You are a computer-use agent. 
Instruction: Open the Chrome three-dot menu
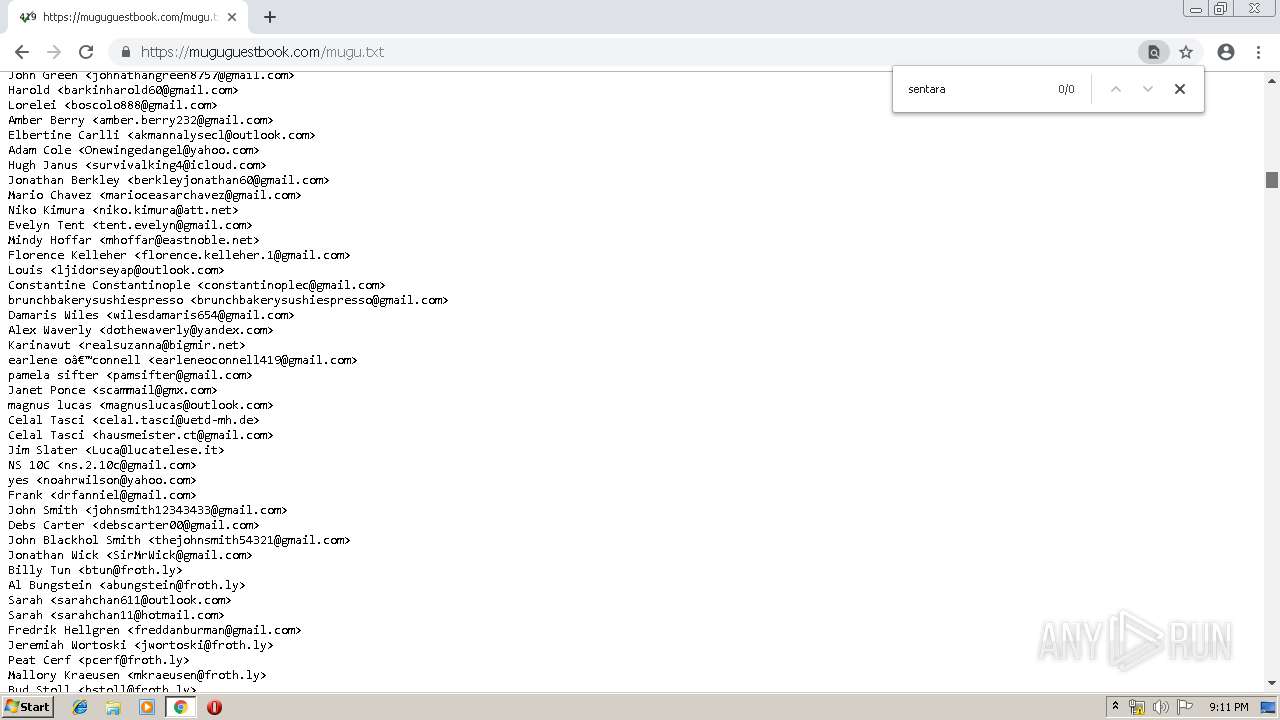1258,52
